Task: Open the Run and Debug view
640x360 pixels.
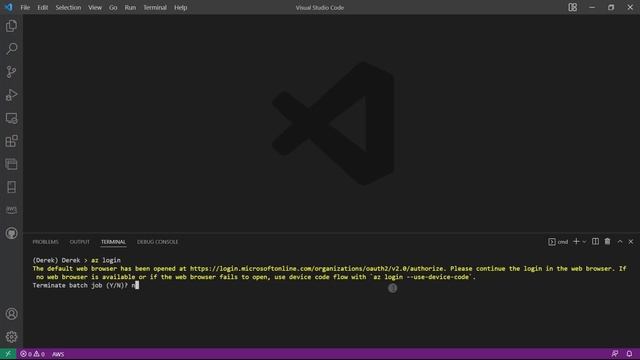Action: [11, 95]
